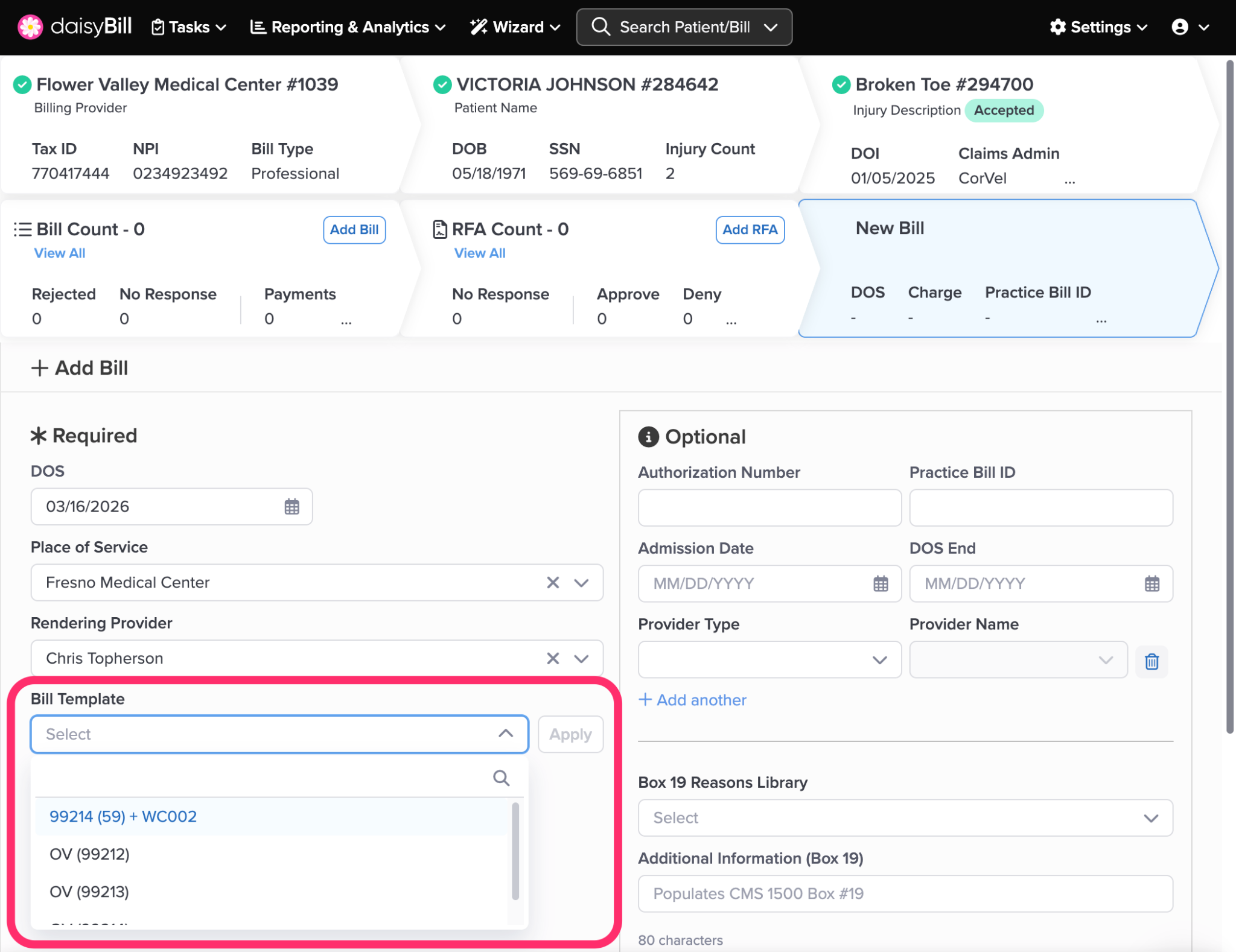Click the DOS End calendar icon
Screen dimensions: 1236x952
coord(1152,583)
